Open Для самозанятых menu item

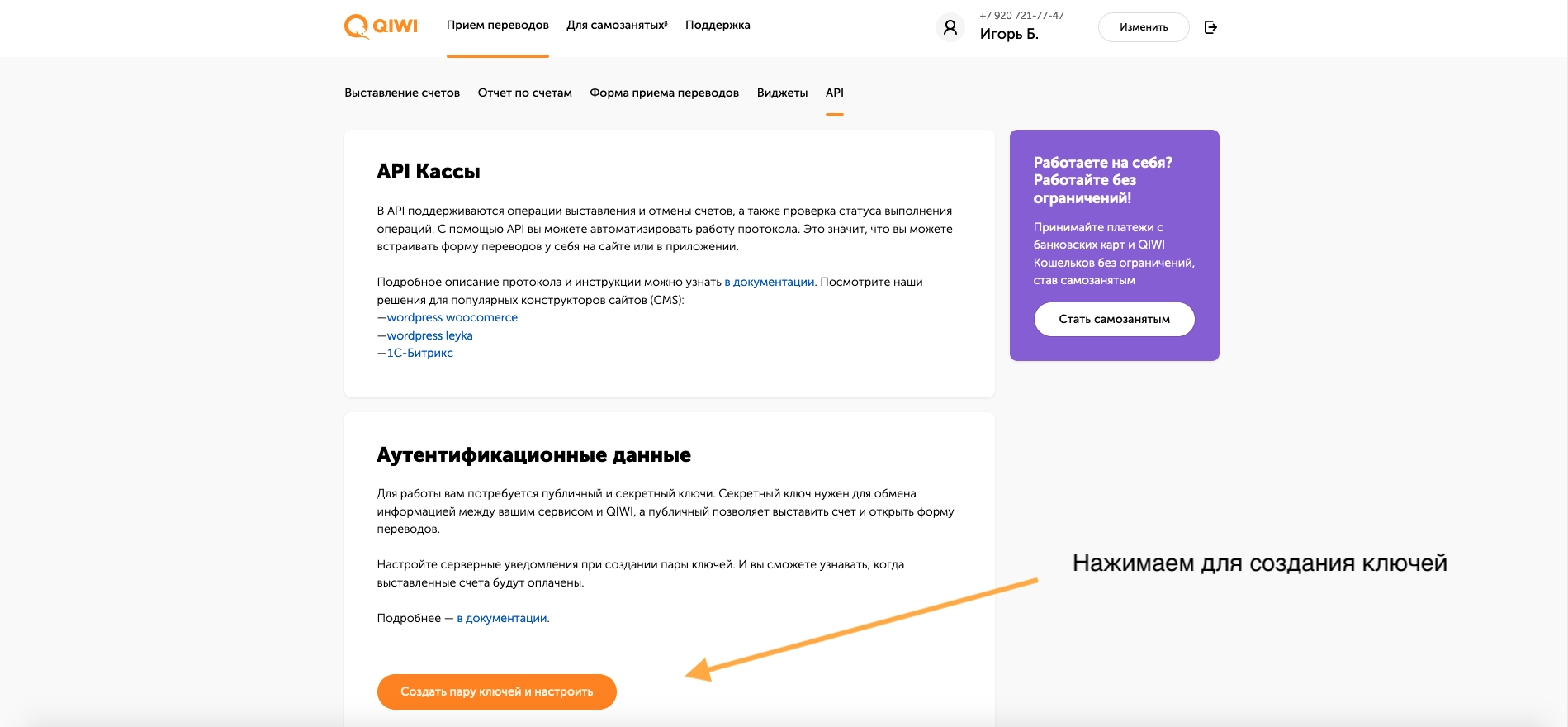[x=617, y=25]
